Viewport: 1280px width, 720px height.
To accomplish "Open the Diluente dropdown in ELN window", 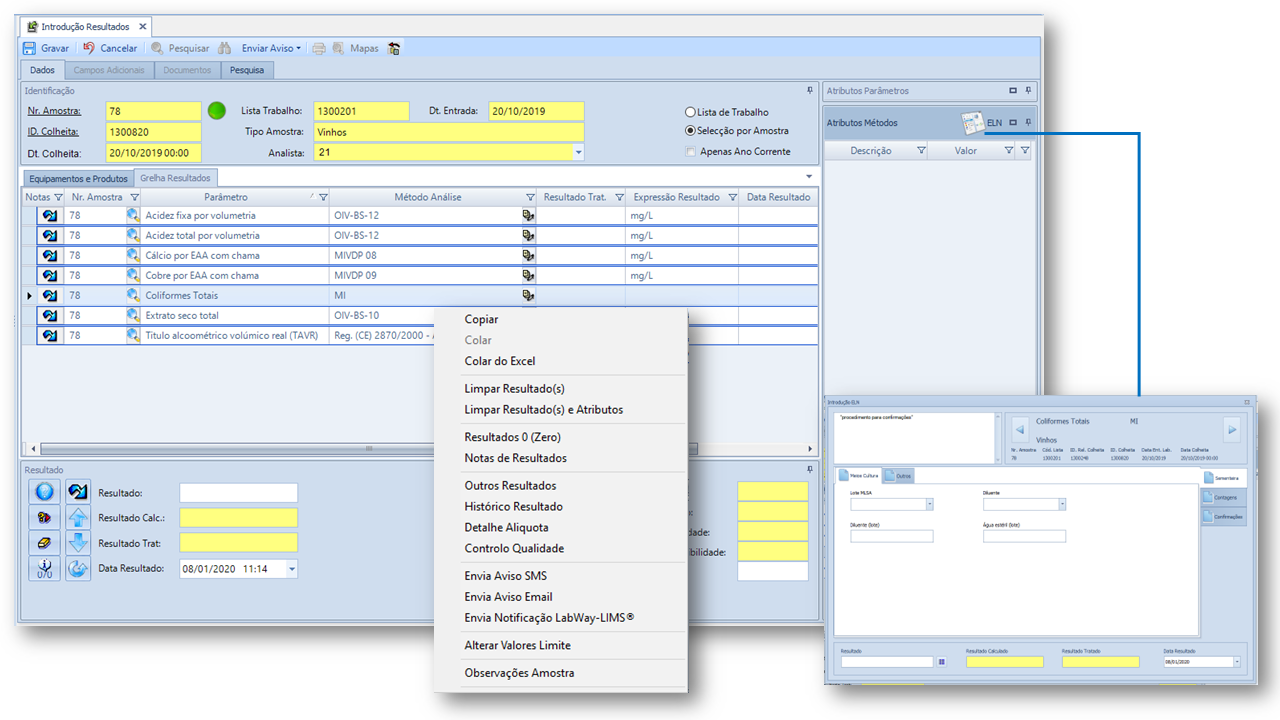I will coord(1062,505).
